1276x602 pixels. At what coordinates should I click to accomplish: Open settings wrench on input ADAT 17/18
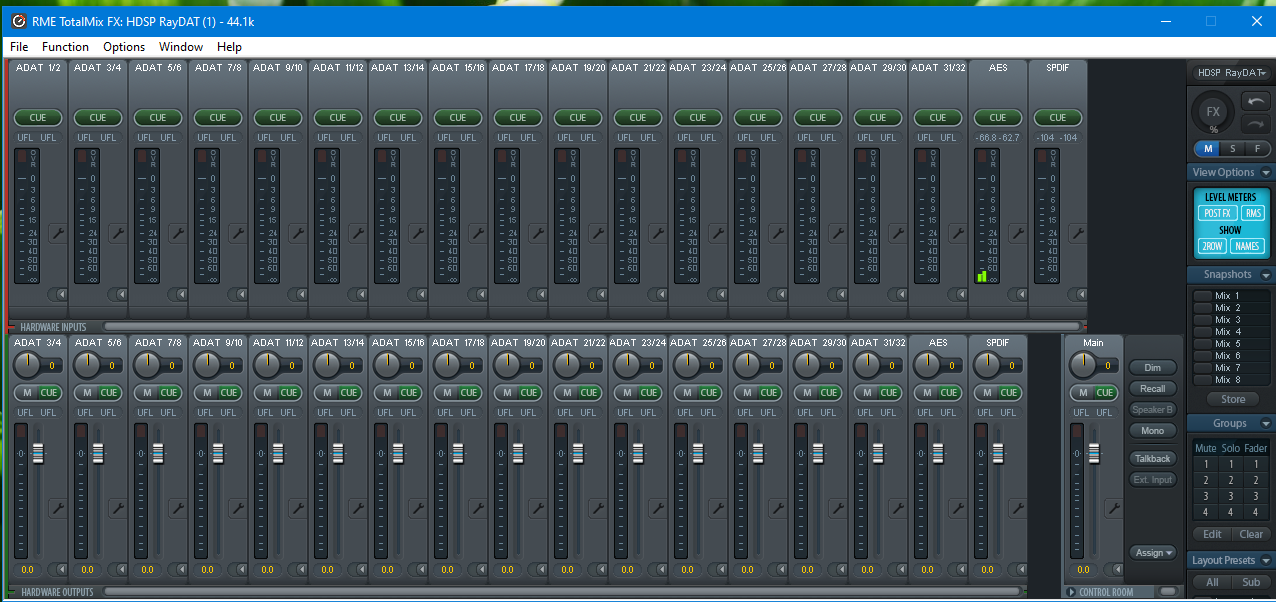tap(537, 233)
